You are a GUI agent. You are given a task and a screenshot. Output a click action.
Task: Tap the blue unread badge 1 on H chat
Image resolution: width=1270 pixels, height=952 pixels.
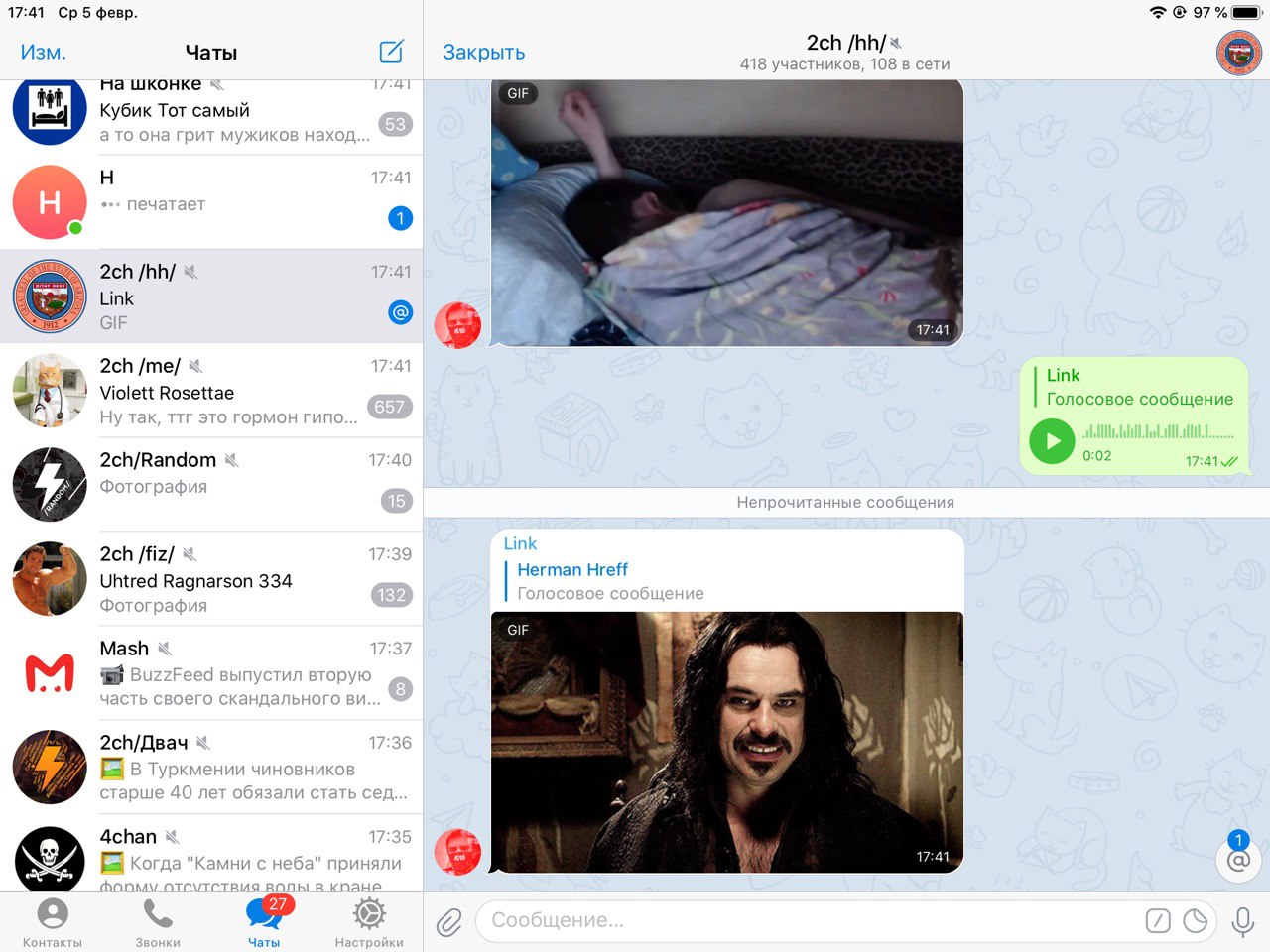(400, 218)
